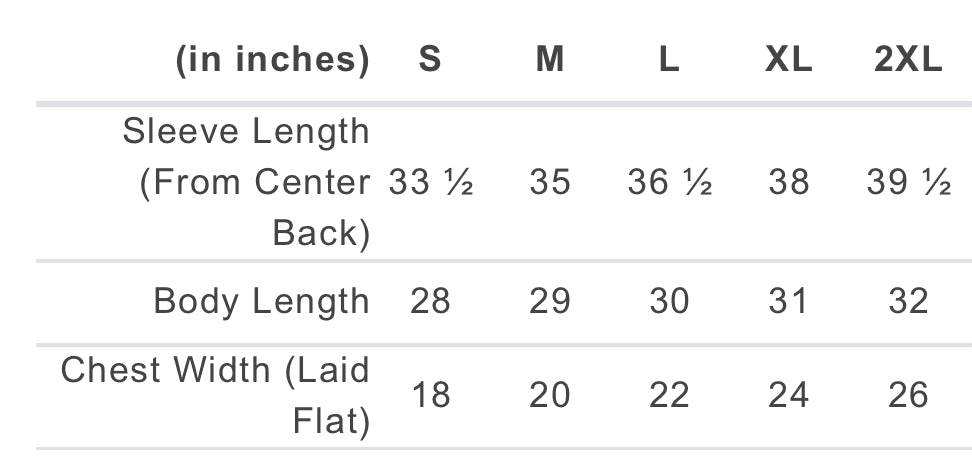The width and height of the screenshot is (972, 462).
Task: Select the 33 ½ sleeve length value
Action: (x=431, y=183)
